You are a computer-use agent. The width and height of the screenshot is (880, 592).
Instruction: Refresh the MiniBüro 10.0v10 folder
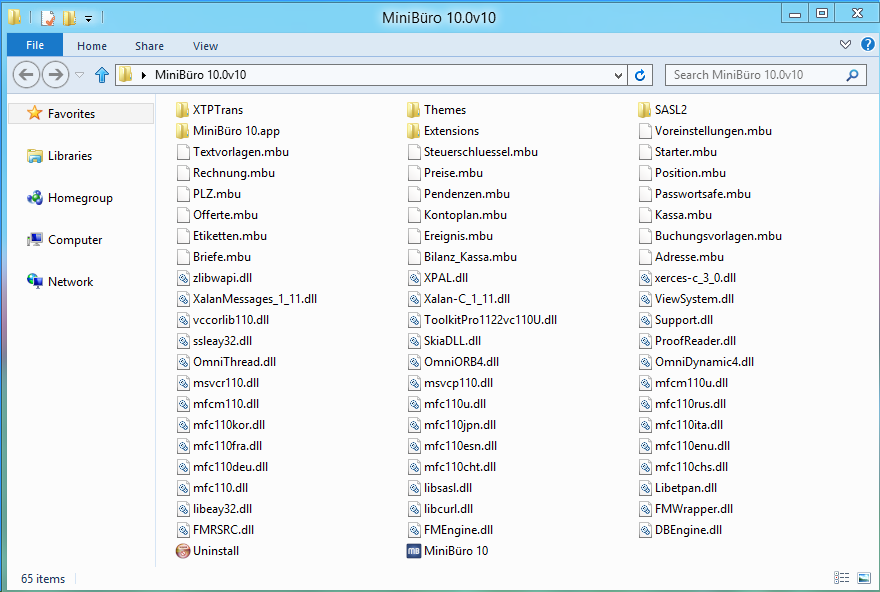pyautogui.click(x=640, y=75)
